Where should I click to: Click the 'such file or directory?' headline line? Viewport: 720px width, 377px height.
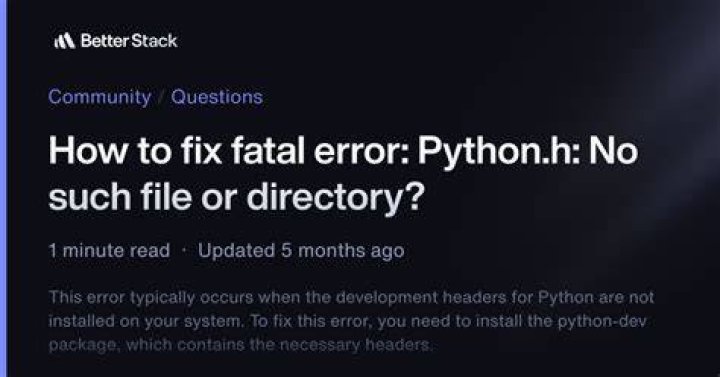(x=237, y=197)
